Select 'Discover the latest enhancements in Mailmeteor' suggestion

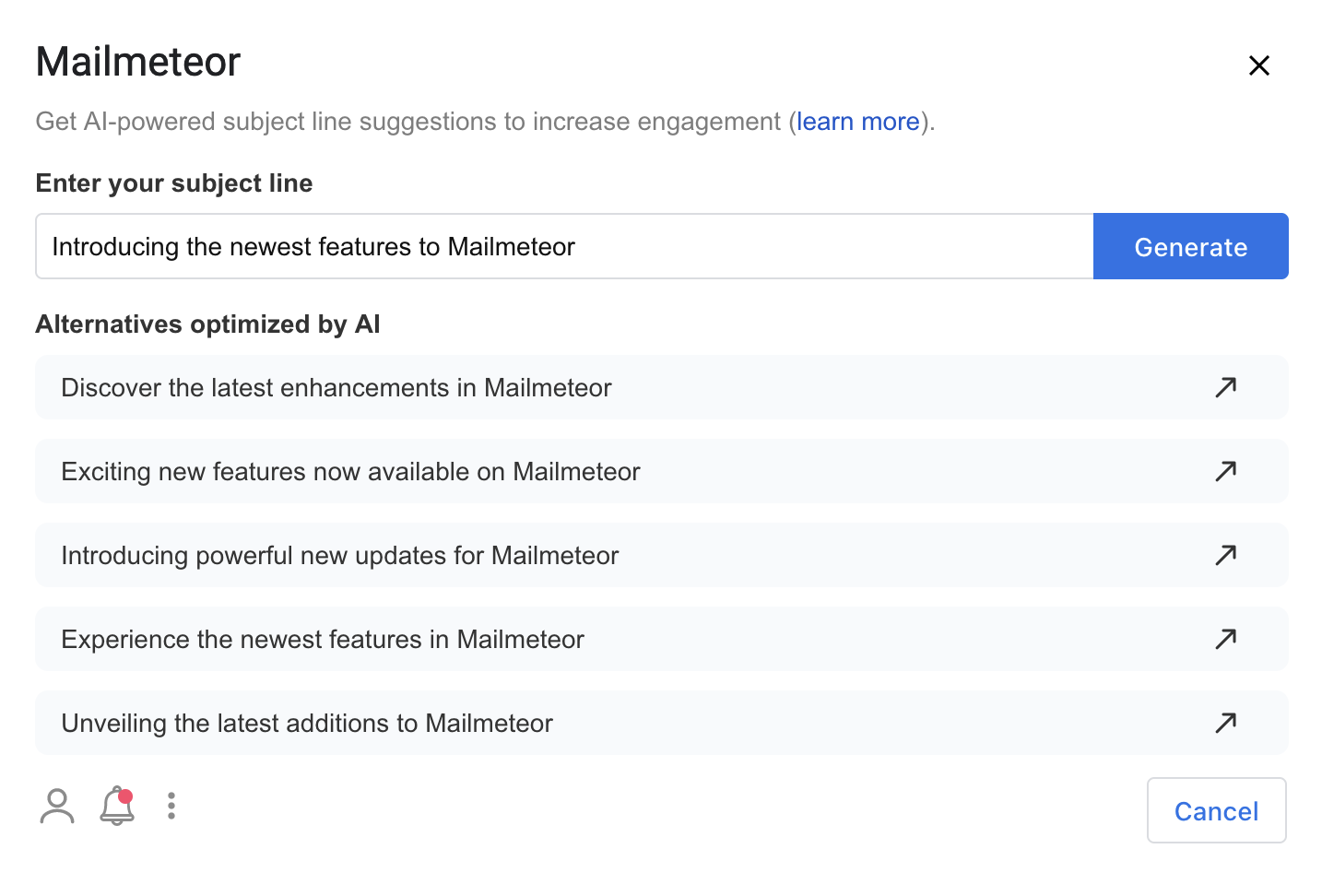tap(661, 387)
